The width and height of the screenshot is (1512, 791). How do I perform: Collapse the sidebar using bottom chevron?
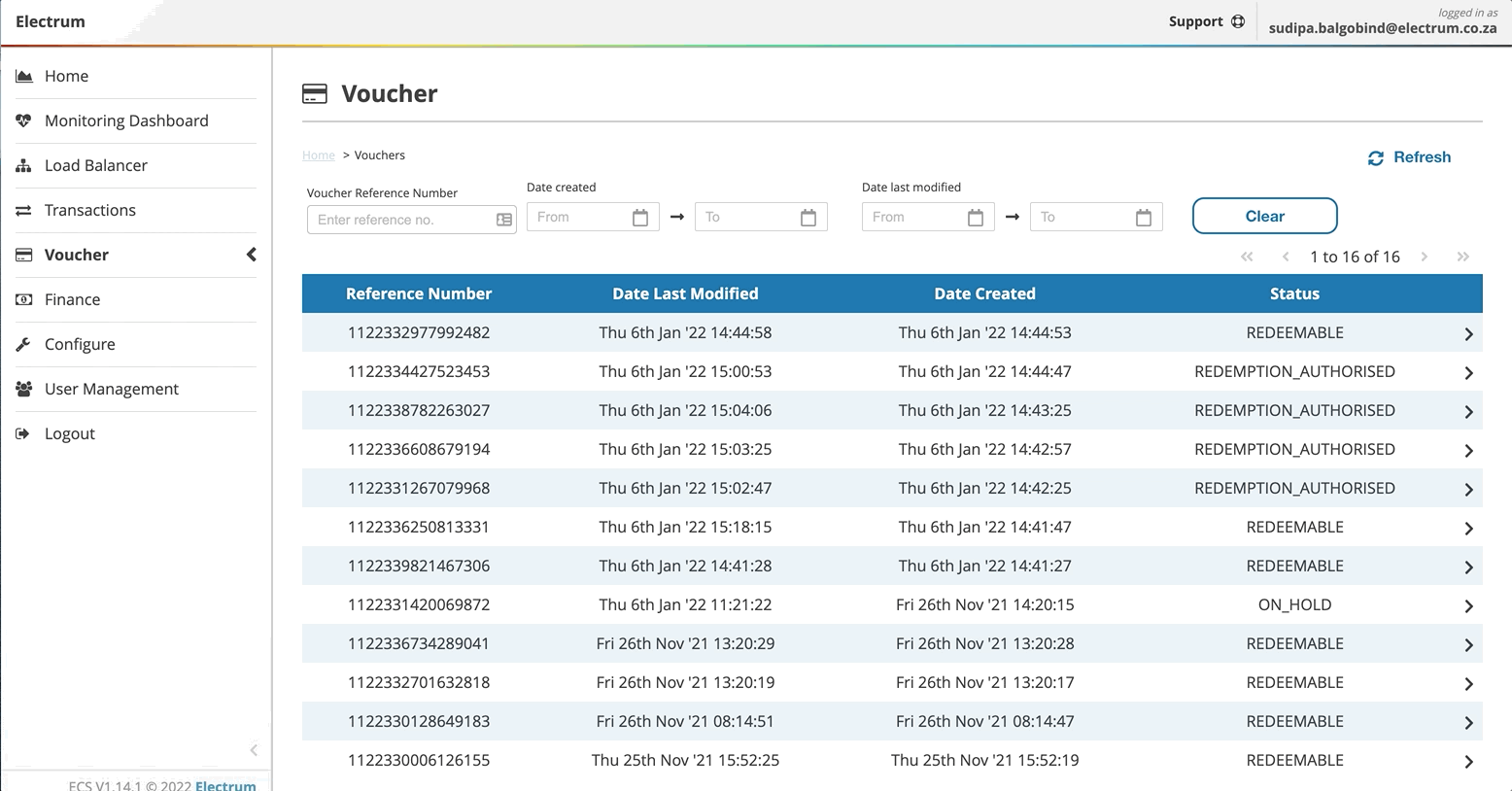(x=254, y=749)
